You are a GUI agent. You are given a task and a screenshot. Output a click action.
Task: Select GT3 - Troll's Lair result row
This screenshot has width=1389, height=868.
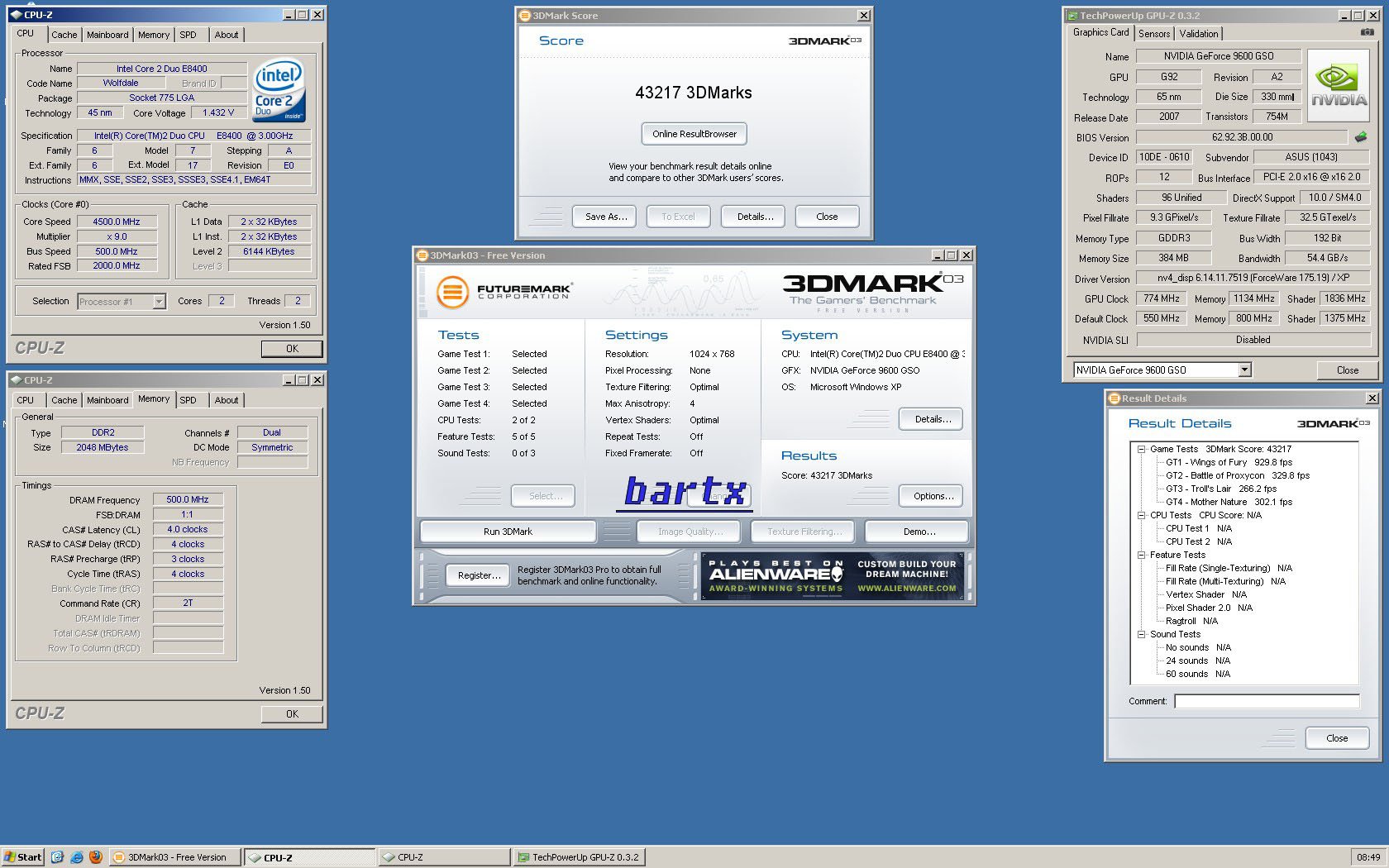pos(1221,489)
